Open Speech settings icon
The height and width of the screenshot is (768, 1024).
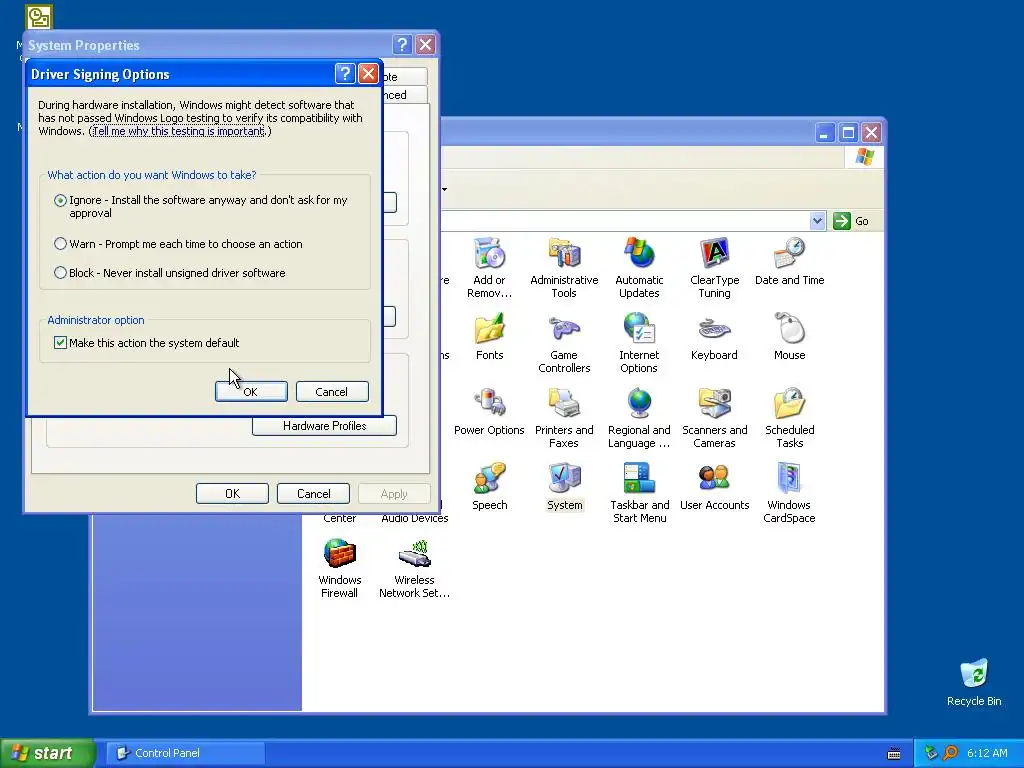click(x=489, y=479)
